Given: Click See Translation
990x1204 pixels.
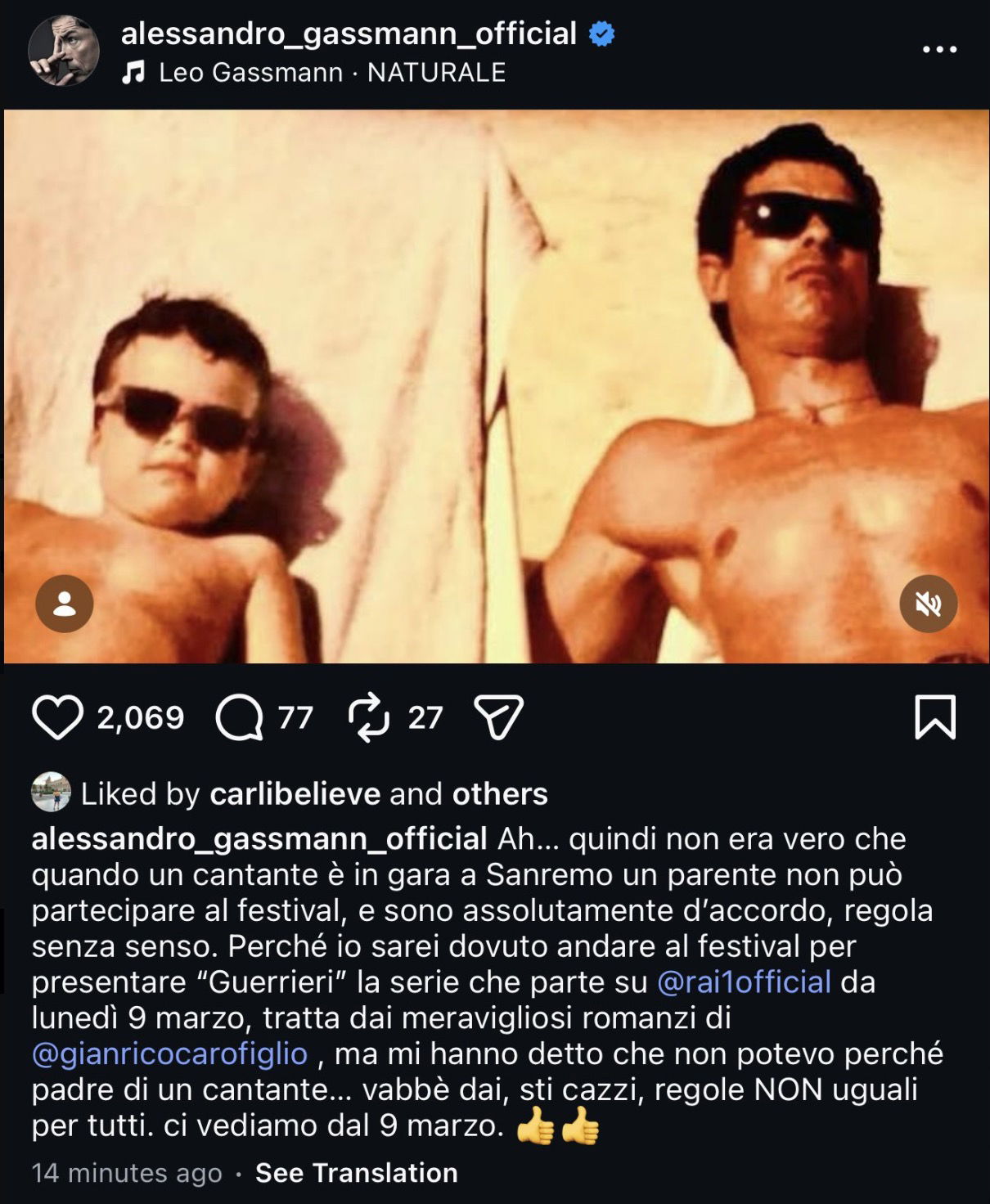Looking at the screenshot, I should click(x=356, y=1173).
